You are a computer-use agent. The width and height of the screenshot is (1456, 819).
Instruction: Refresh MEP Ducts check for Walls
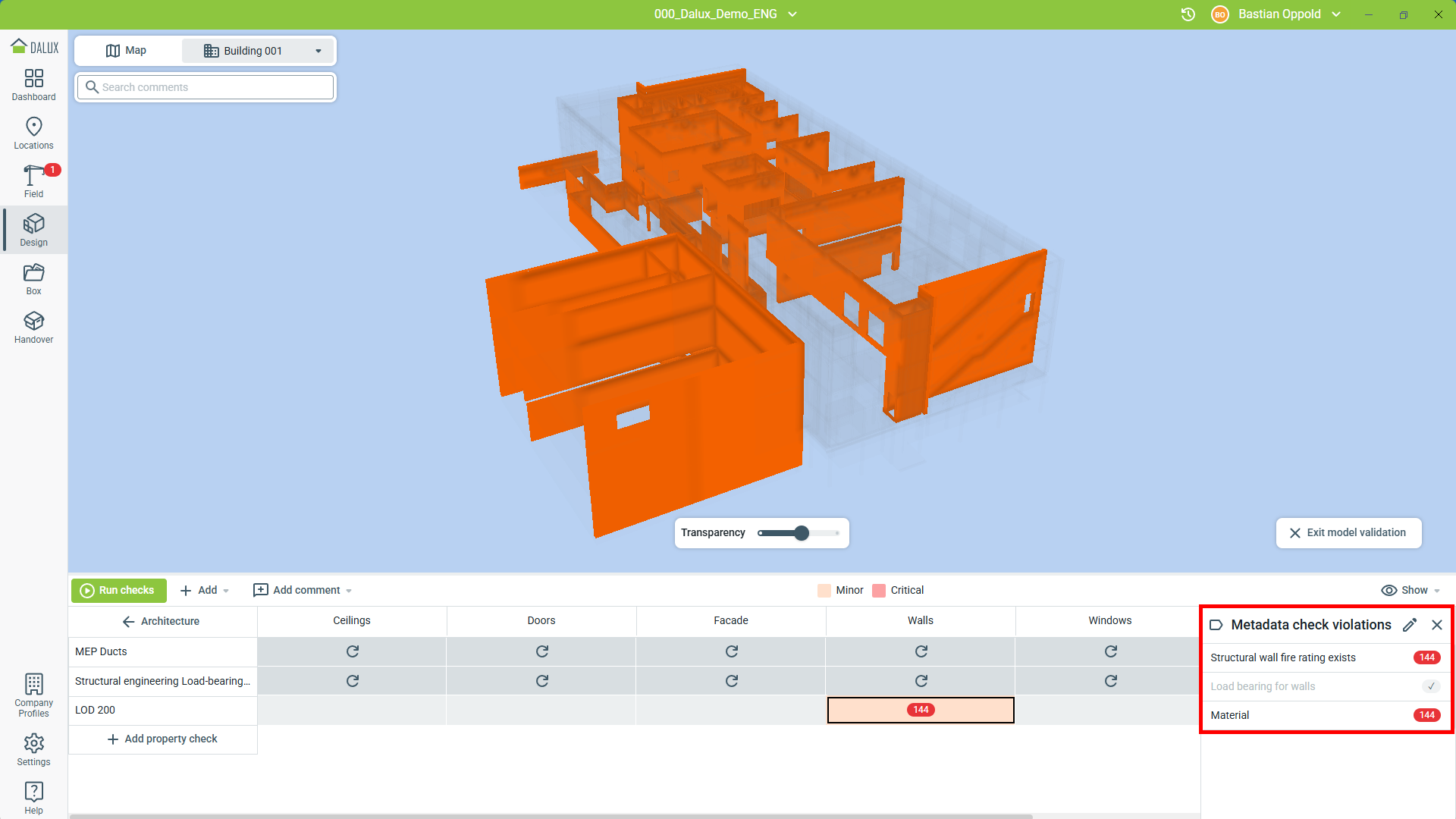(921, 651)
